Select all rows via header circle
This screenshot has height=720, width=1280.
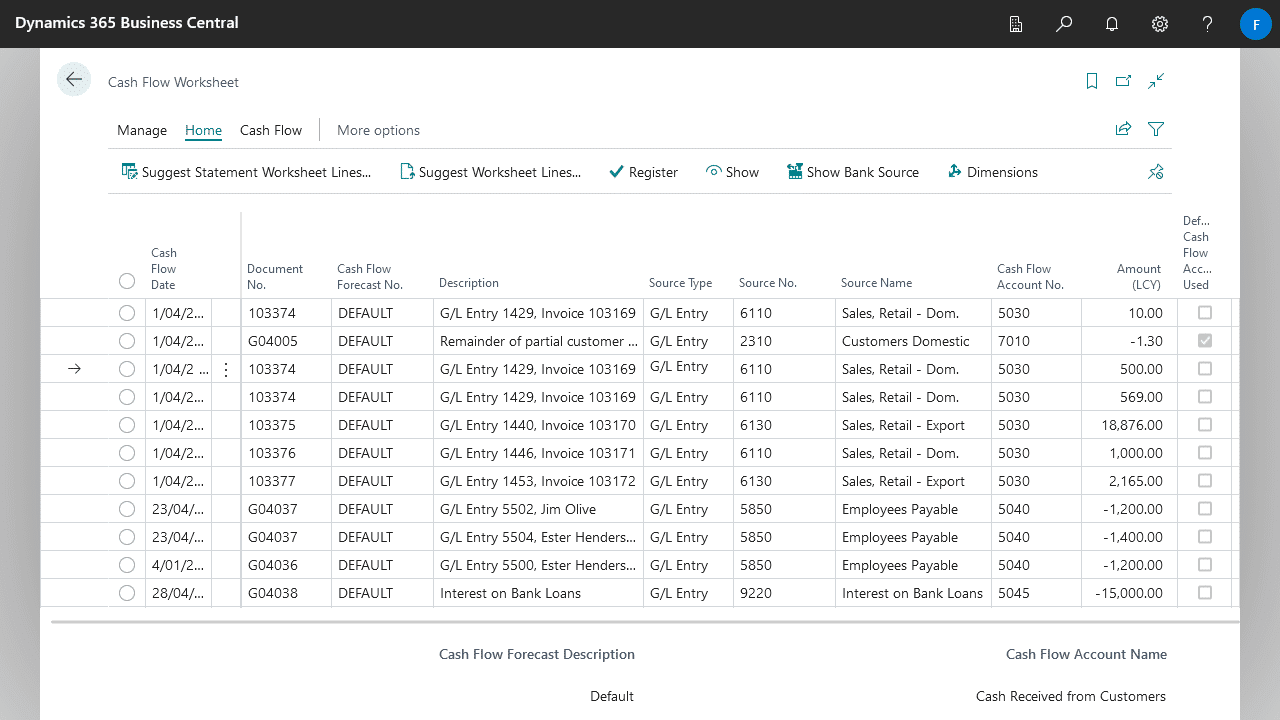click(126, 281)
